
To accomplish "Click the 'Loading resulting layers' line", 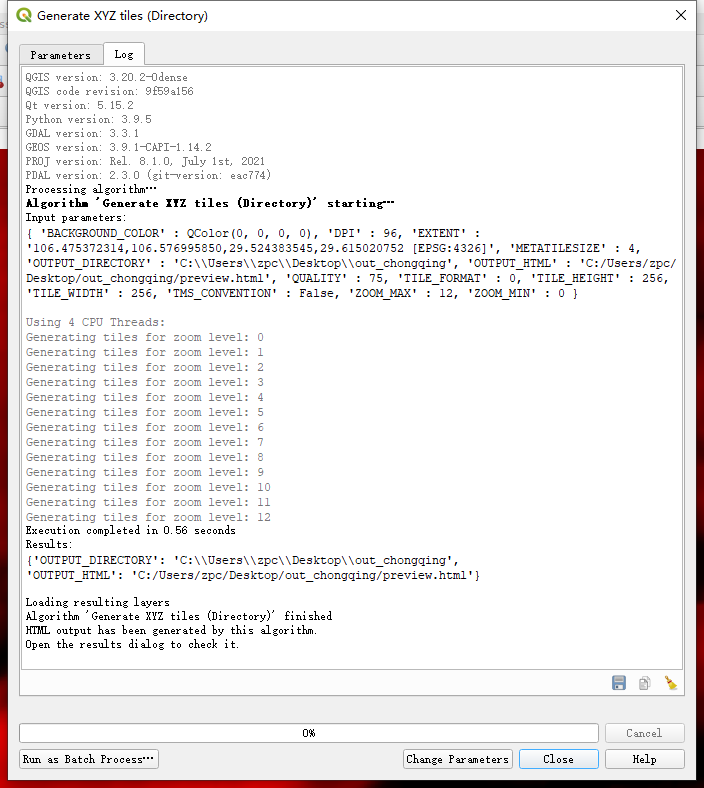I will click(x=97, y=602).
